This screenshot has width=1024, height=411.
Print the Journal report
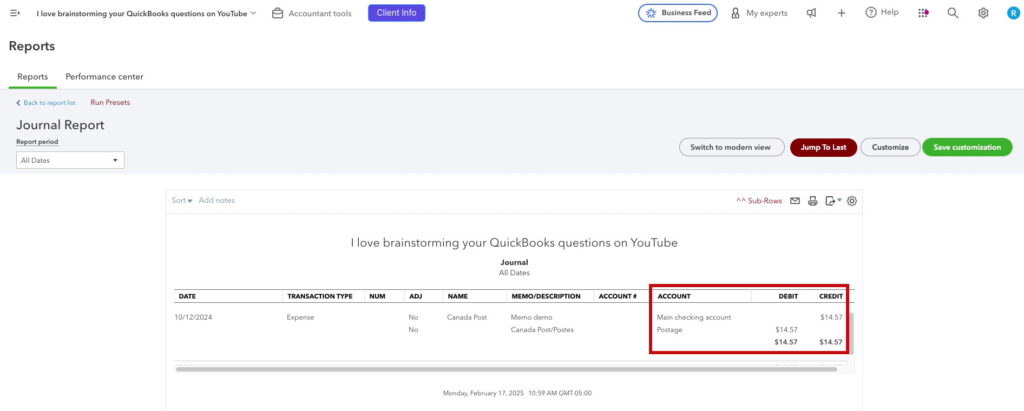click(x=813, y=201)
